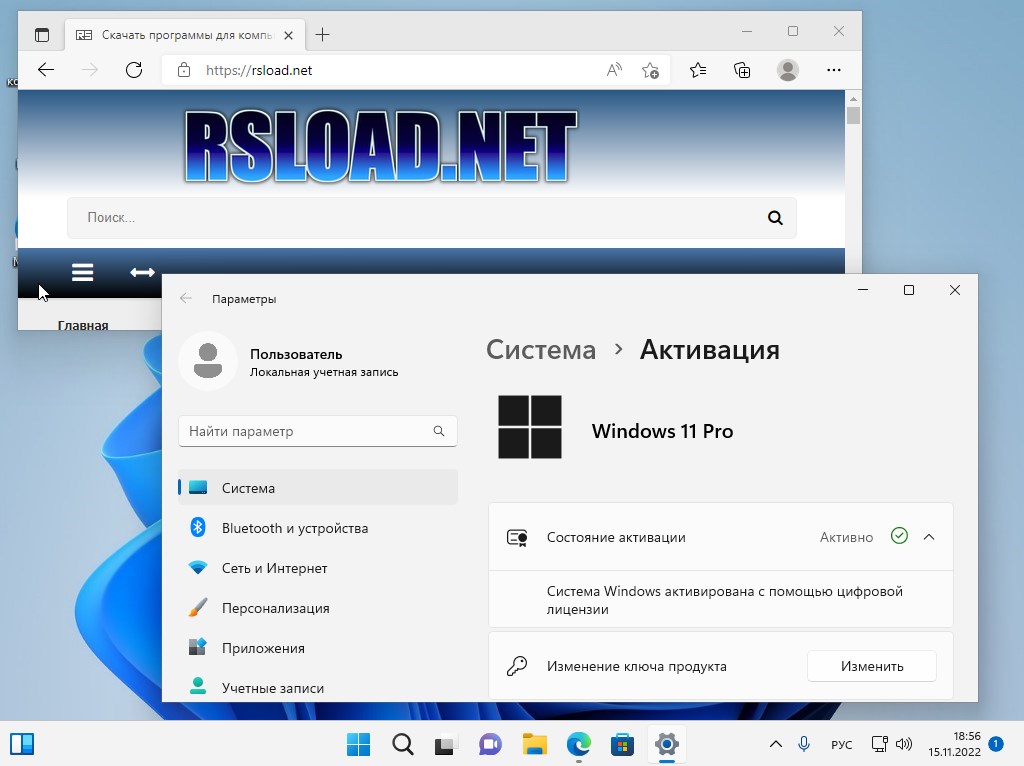Open Edge settings and more menu
This screenshot has width=1024, height=766.
click(833, 70)
